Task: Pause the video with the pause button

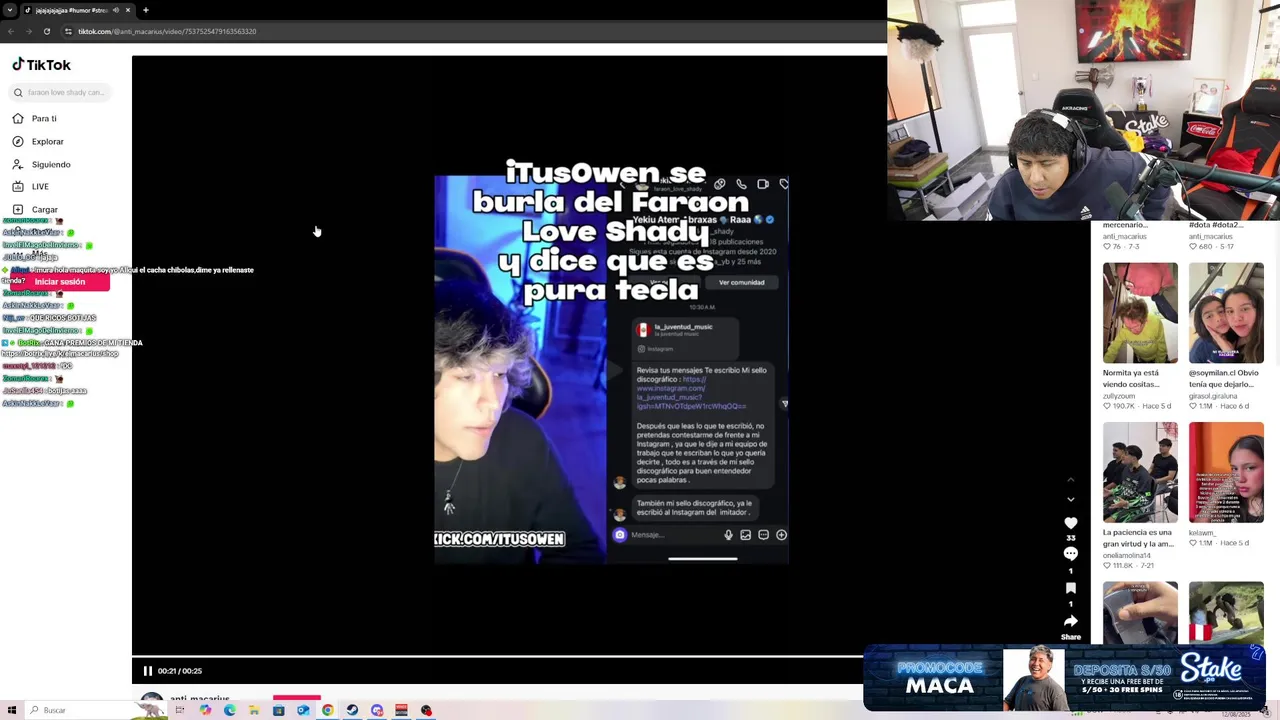Action: (147, 671)
